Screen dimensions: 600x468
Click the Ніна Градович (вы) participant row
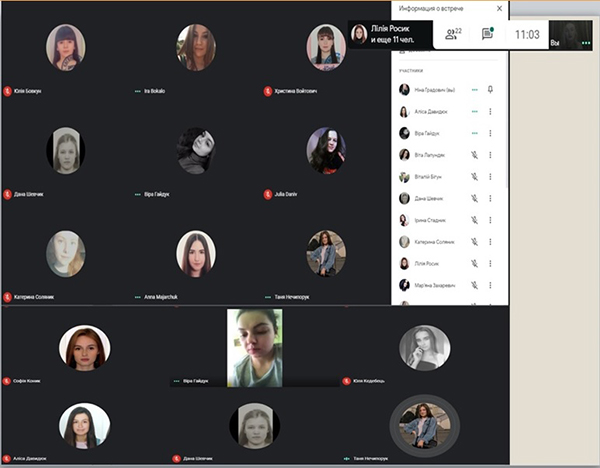(448, 90)
